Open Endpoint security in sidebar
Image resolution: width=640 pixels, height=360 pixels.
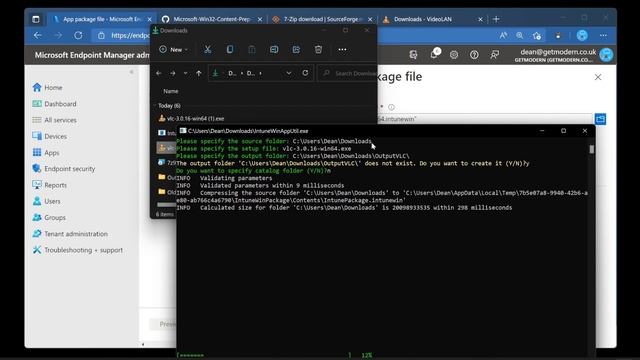tap(64, 169)
